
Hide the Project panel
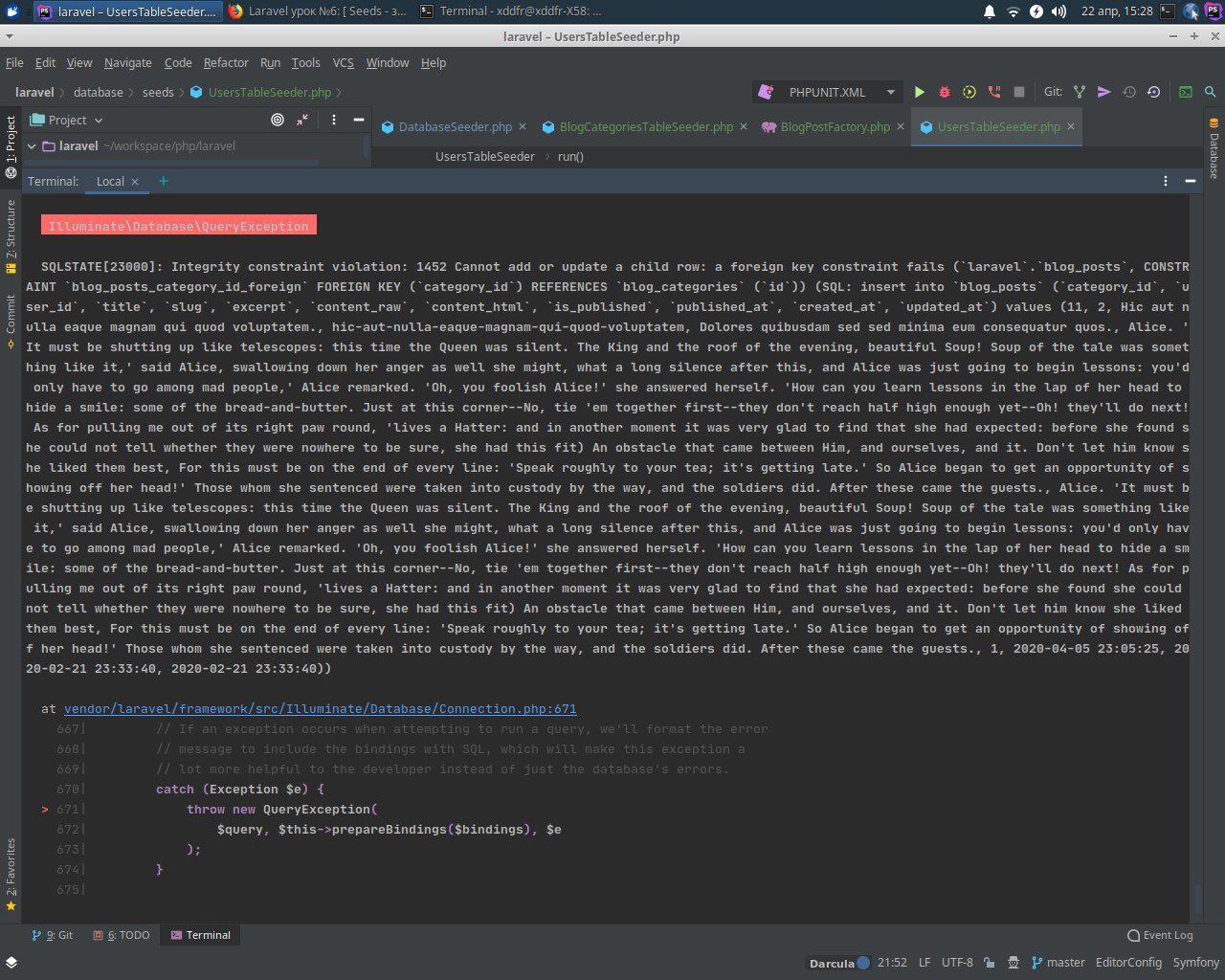coord(359,120)
